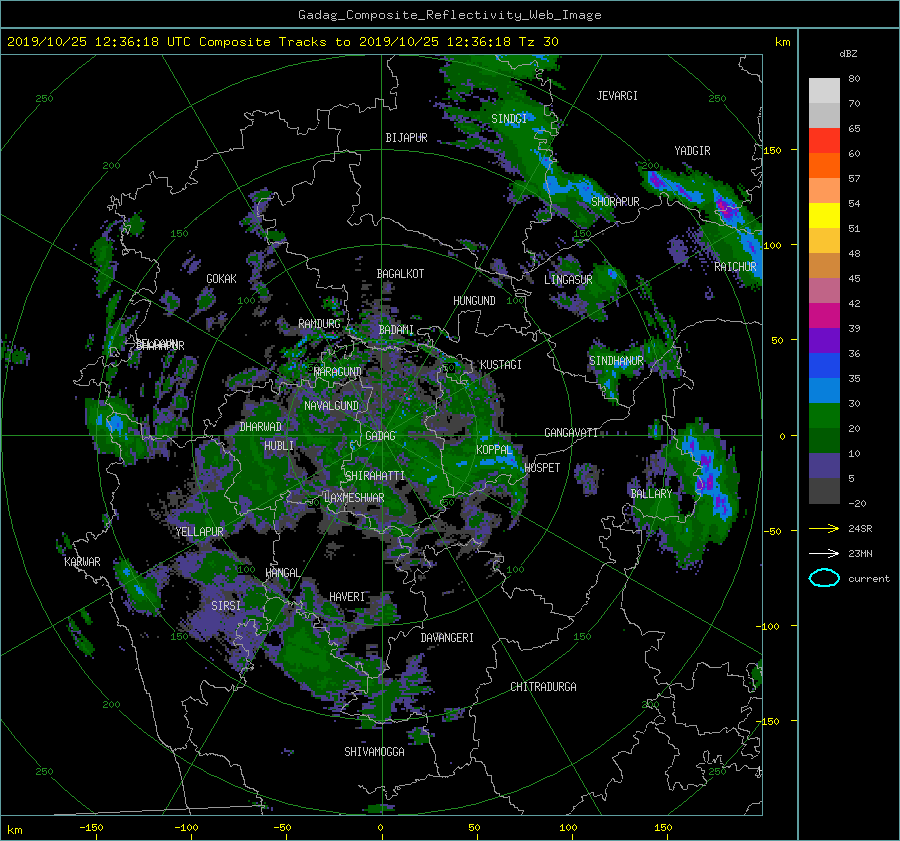This screenshot has height=841, width=900.
Task: Click the white 23MN track arrow icon
Action: pos(824,553)
